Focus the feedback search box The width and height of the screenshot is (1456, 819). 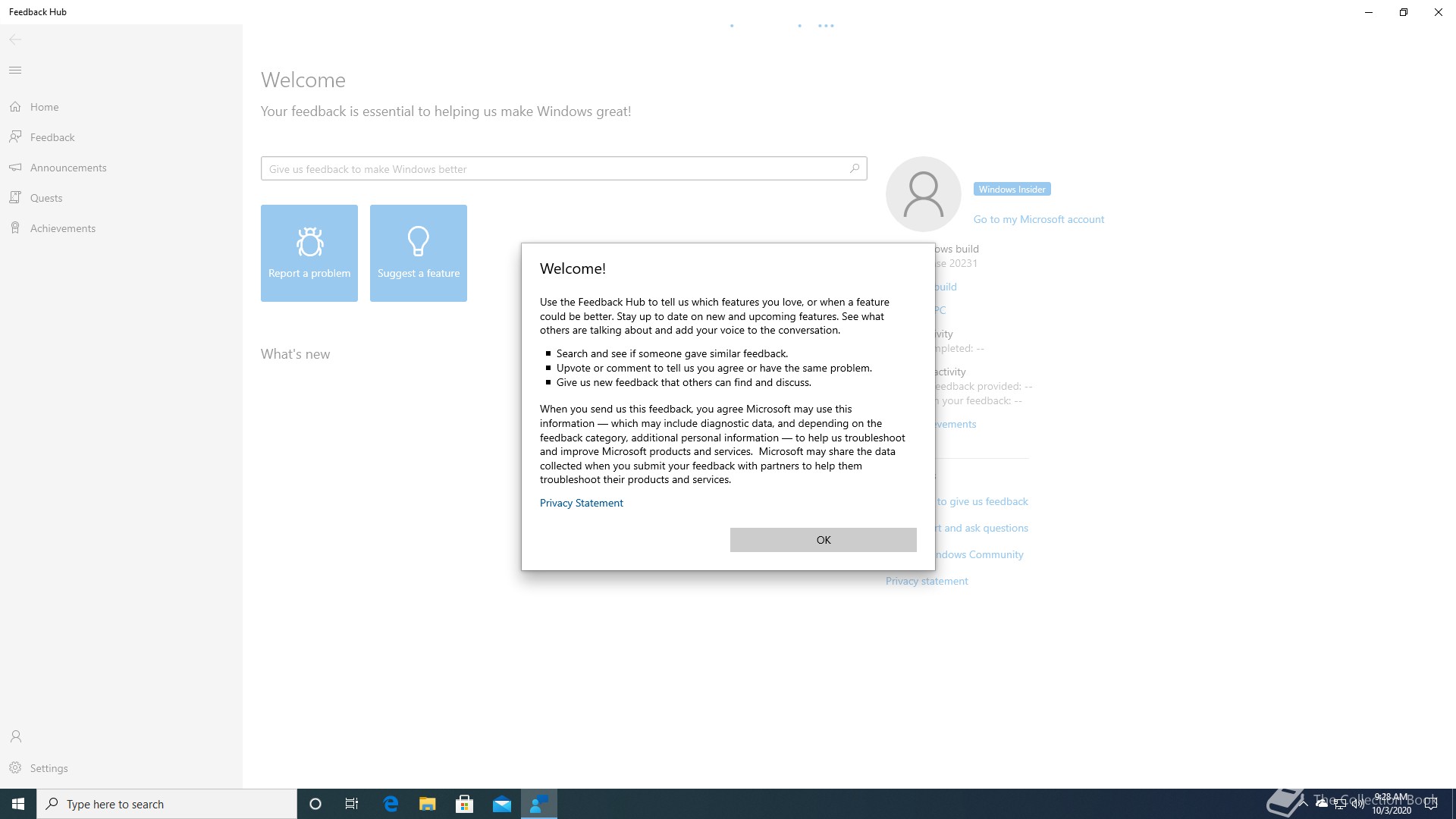pos(563,168)
